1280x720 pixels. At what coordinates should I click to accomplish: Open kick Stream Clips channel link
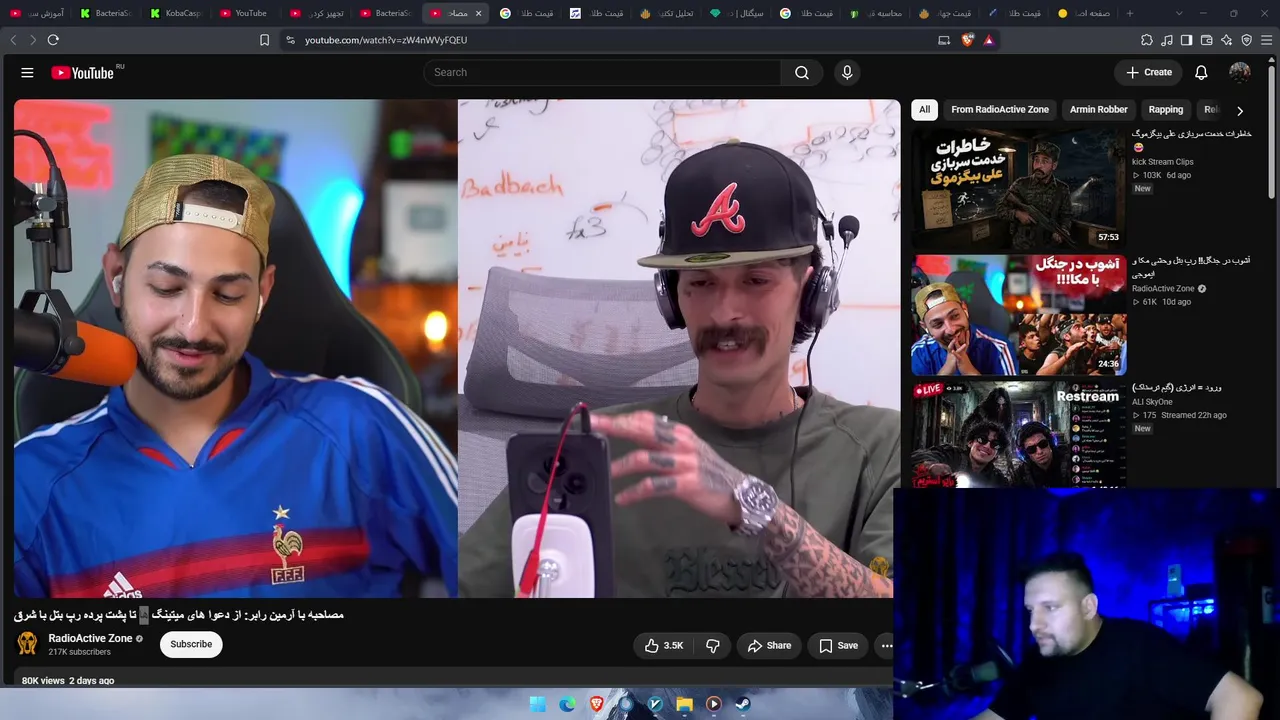pyautogui.click(x=1162, y=162)
